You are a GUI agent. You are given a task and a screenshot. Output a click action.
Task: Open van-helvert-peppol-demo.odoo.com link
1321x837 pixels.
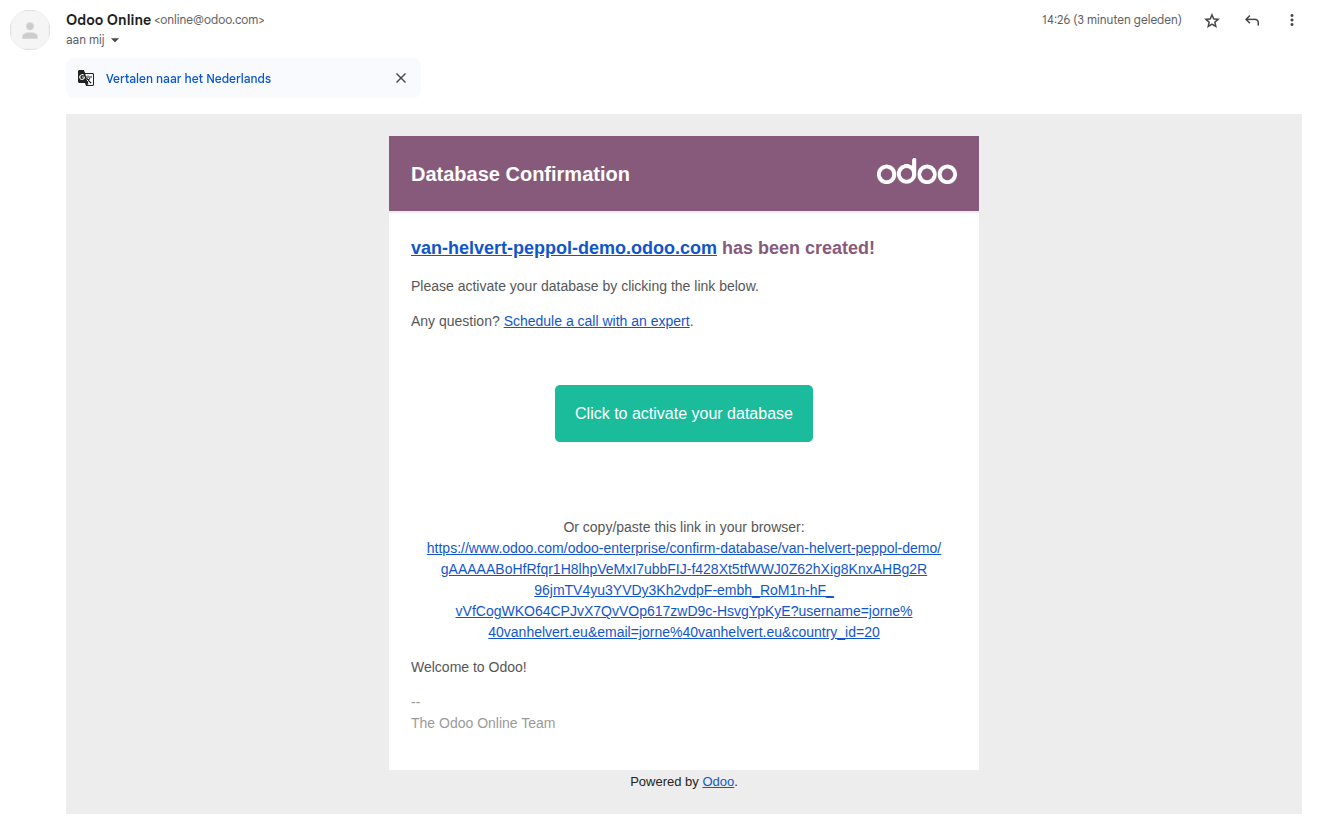coord(564,248)
